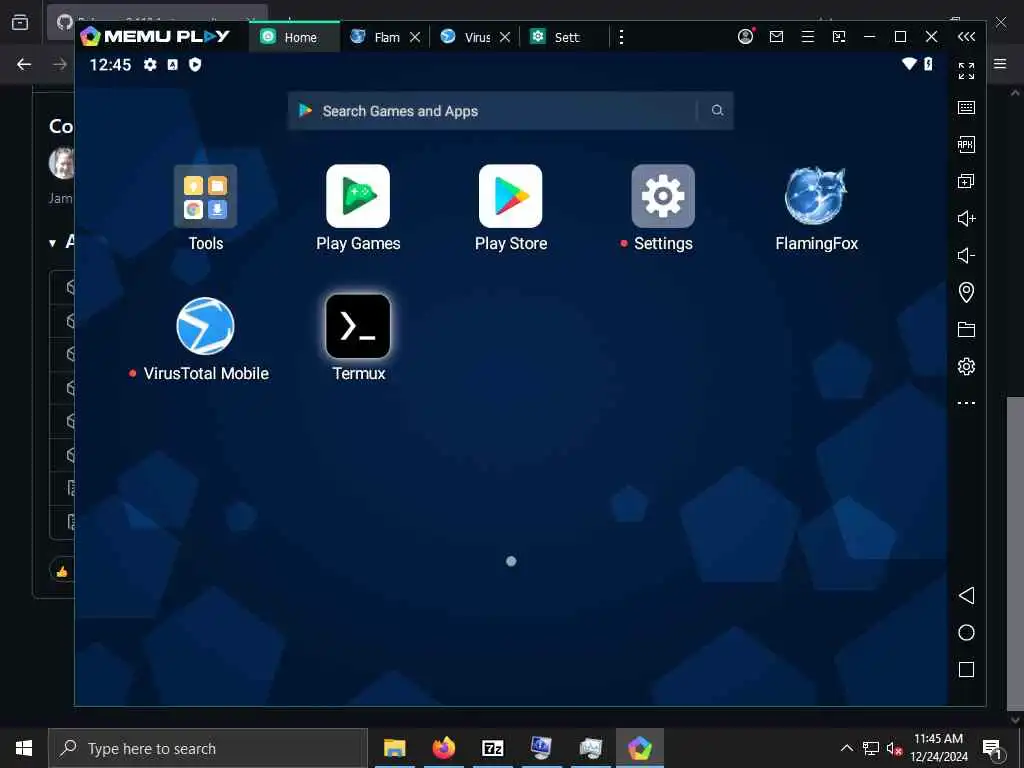Click the Search Games and Apps field
This screenshot has height=768, width=1024.
pyautogui.click(x=511, y=110)
